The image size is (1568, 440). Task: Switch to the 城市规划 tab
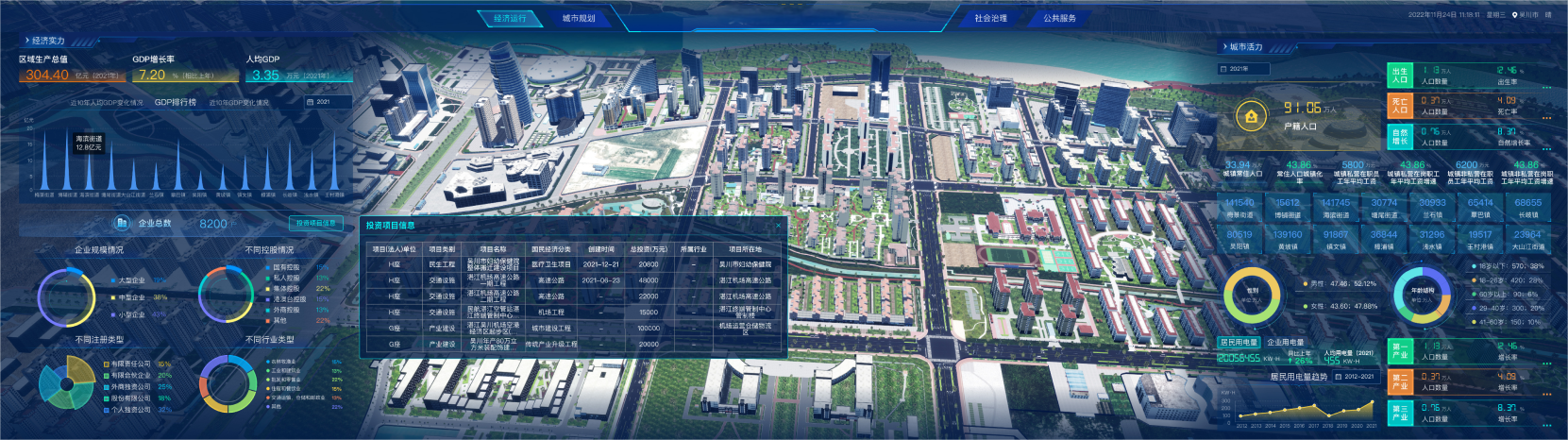(579, 18)
